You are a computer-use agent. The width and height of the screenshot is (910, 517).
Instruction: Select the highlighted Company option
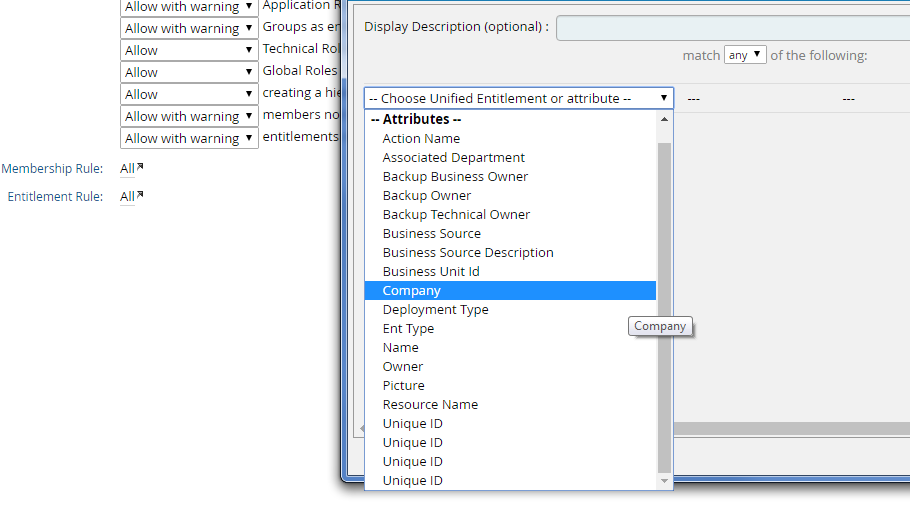(x=510, y=291)
